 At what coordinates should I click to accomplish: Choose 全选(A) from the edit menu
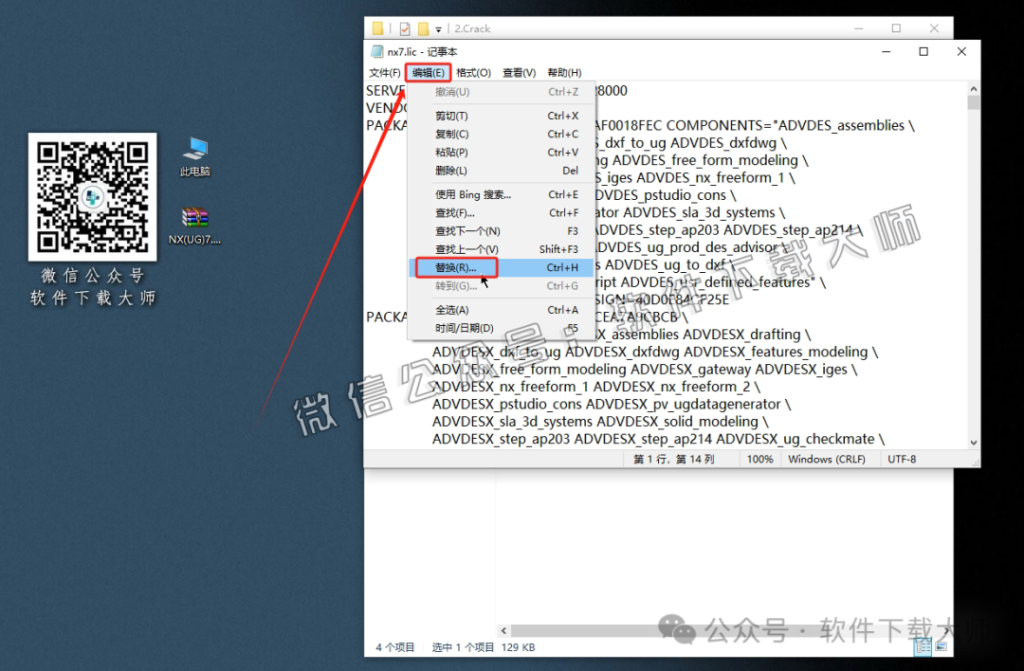point(452,310)
